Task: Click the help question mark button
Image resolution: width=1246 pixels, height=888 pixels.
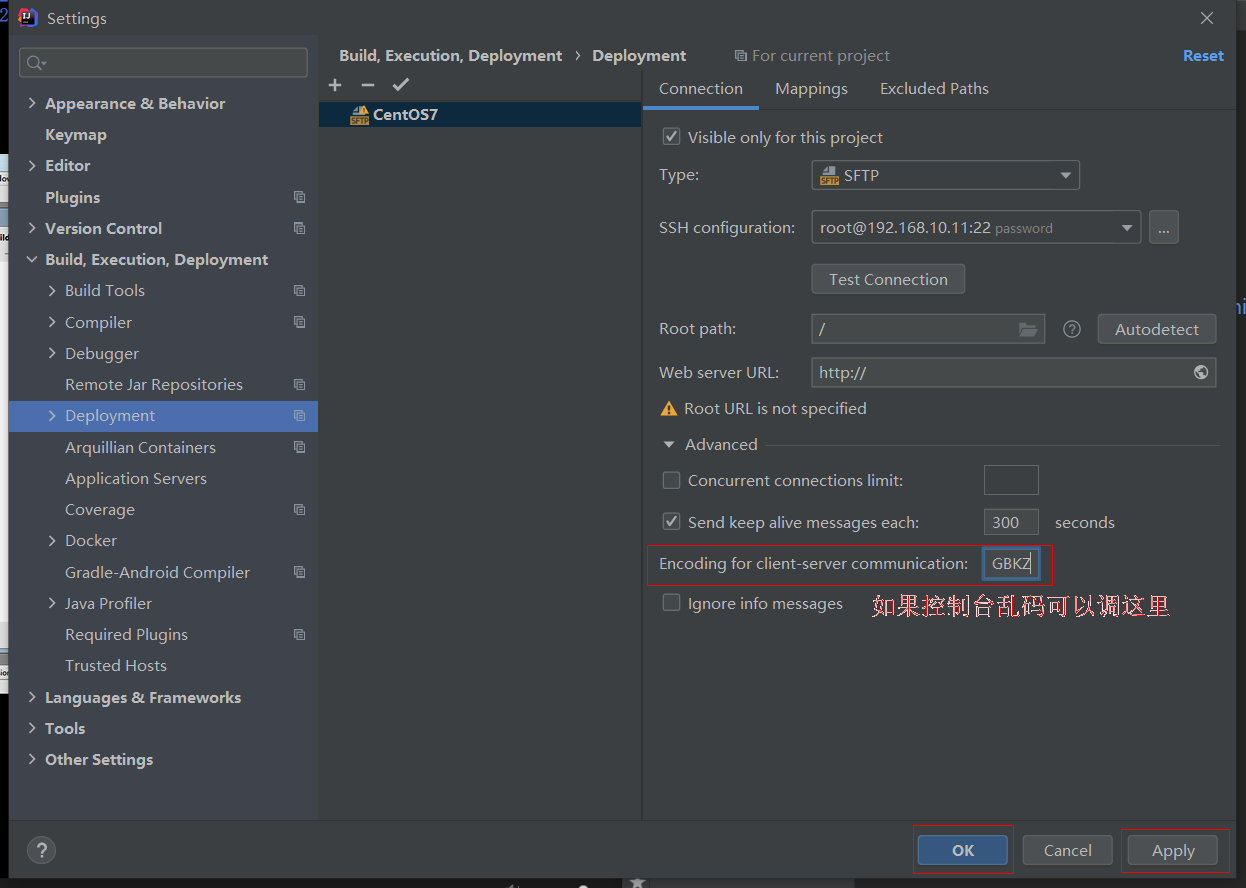Action: coord(41,851)
